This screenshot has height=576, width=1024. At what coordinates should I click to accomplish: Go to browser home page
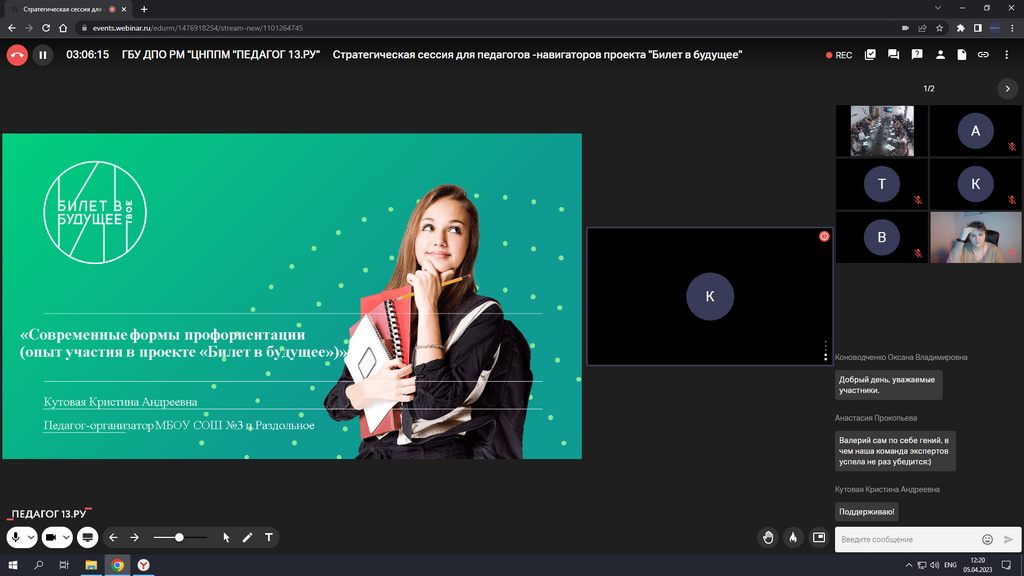click(63, 28)
